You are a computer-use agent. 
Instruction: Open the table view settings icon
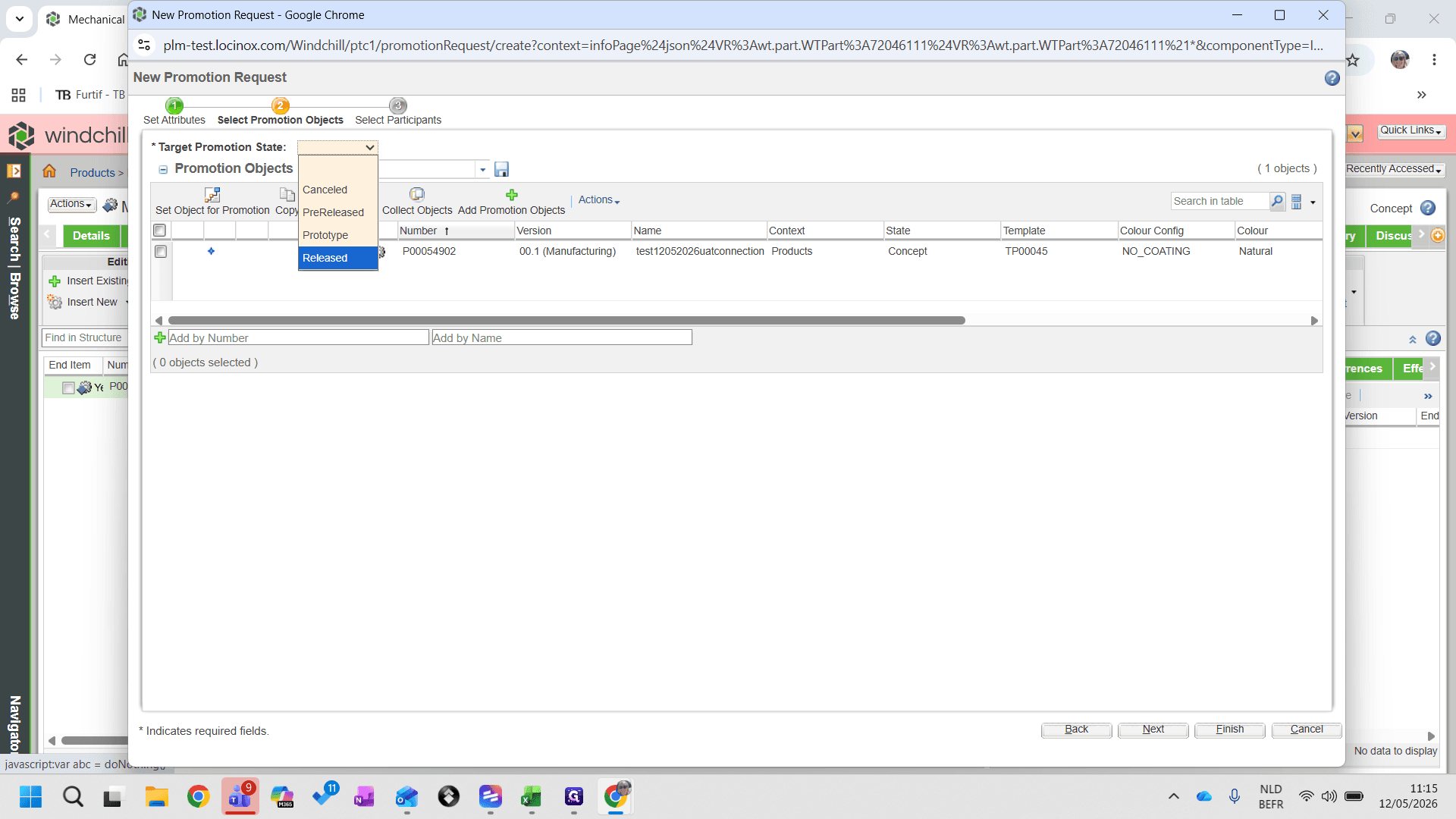[1297, 202]
